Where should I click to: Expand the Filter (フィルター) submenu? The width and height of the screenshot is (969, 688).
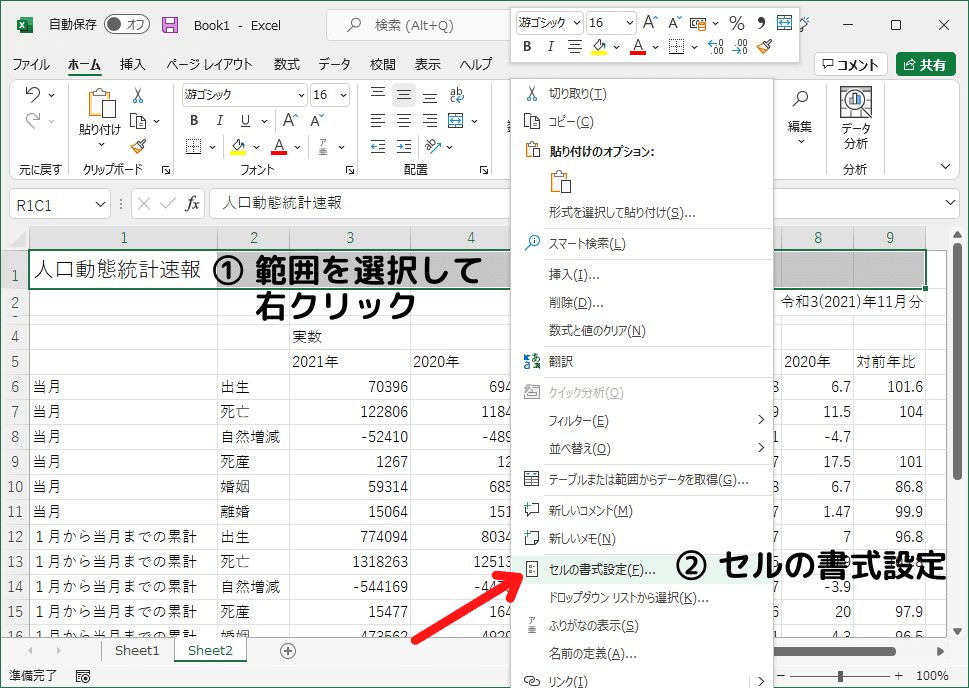point(642,421)
